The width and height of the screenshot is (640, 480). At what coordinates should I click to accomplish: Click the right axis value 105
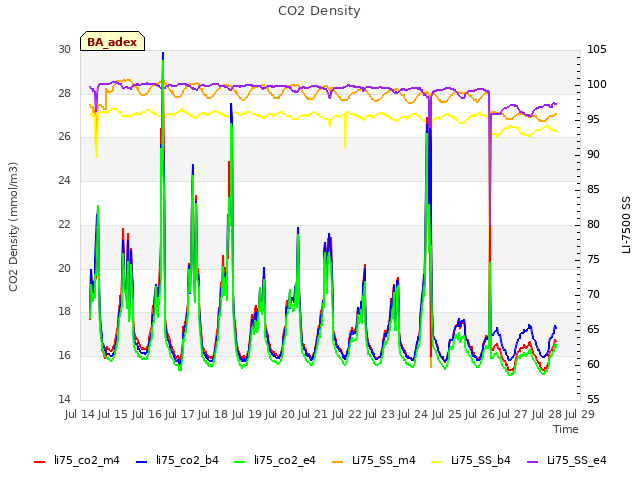point(597,49)
